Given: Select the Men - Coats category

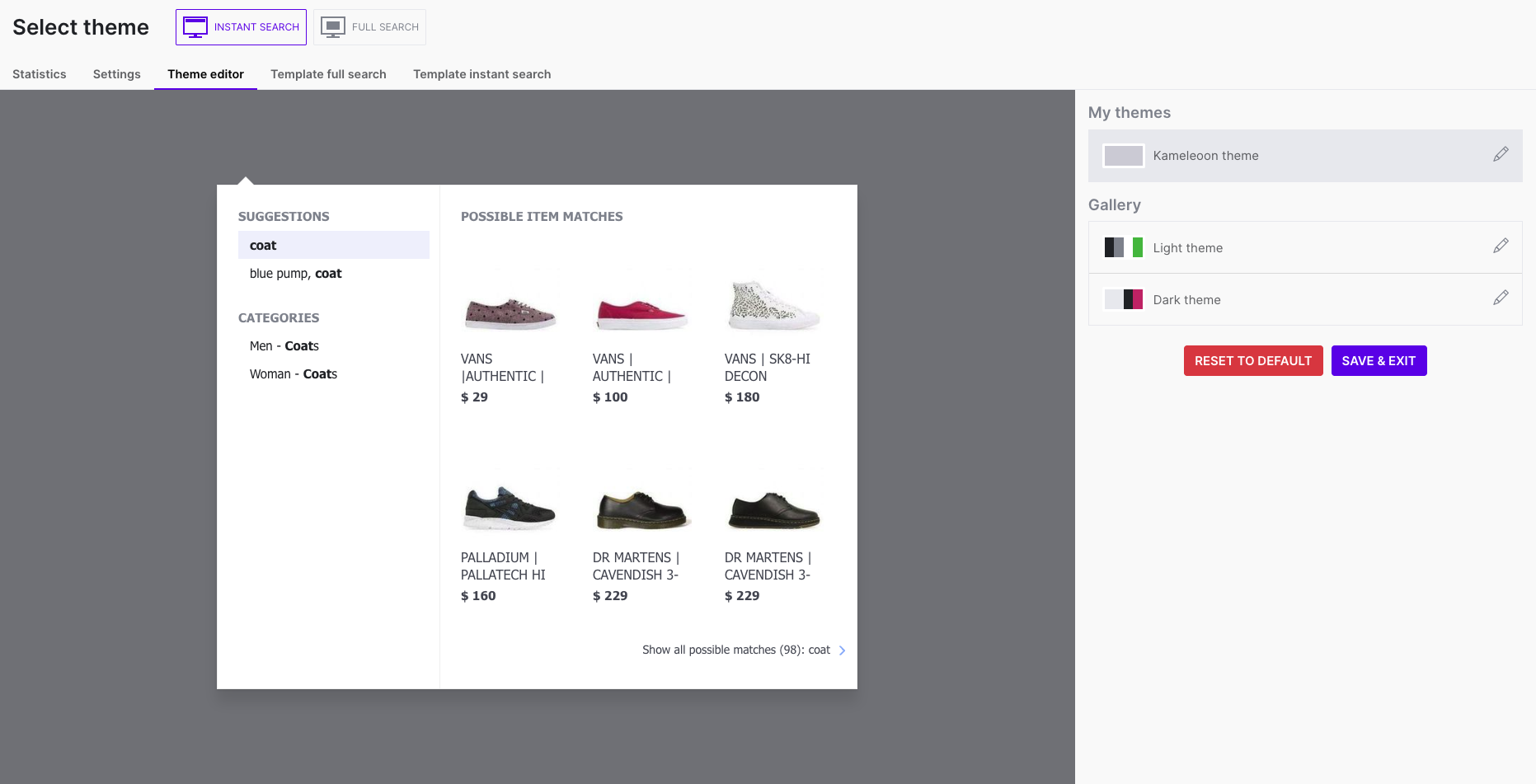Looking at the screenshot, I should click(284, 346).
